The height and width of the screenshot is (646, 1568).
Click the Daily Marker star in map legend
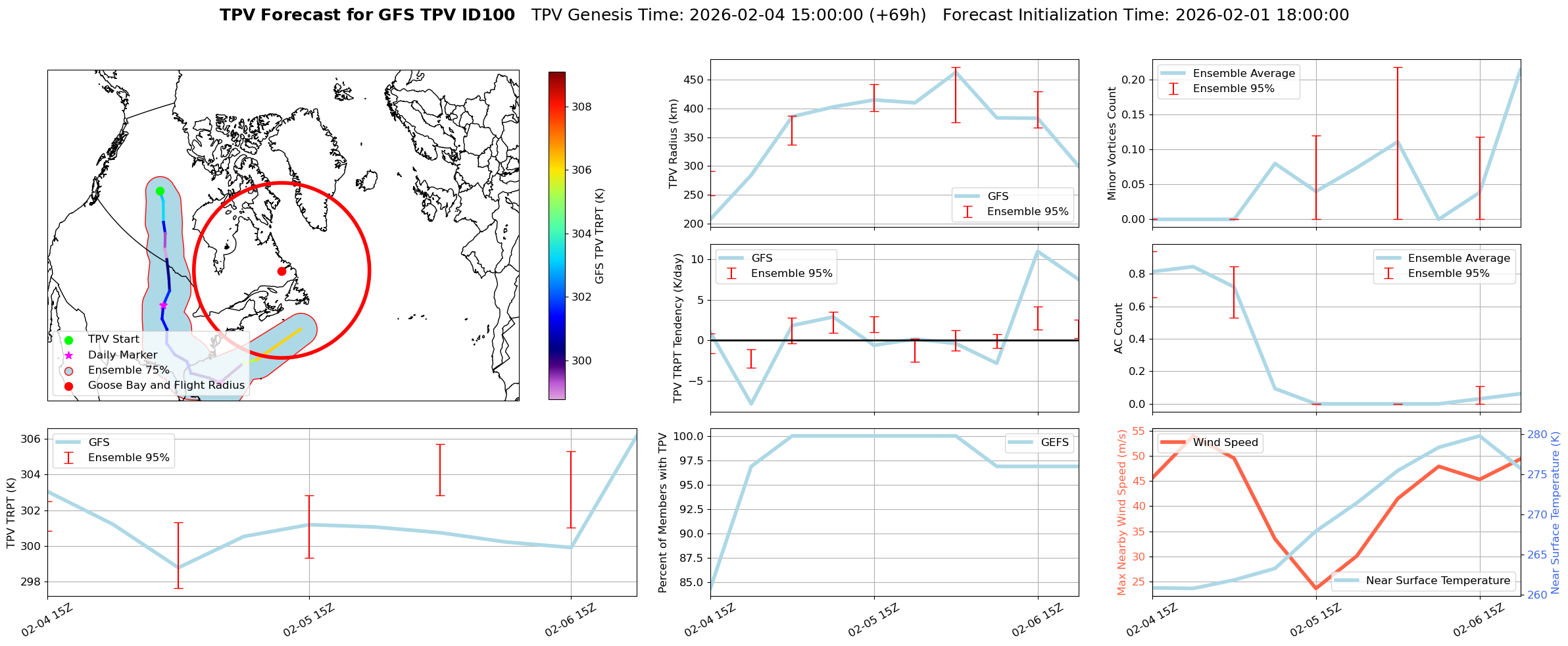68,355
